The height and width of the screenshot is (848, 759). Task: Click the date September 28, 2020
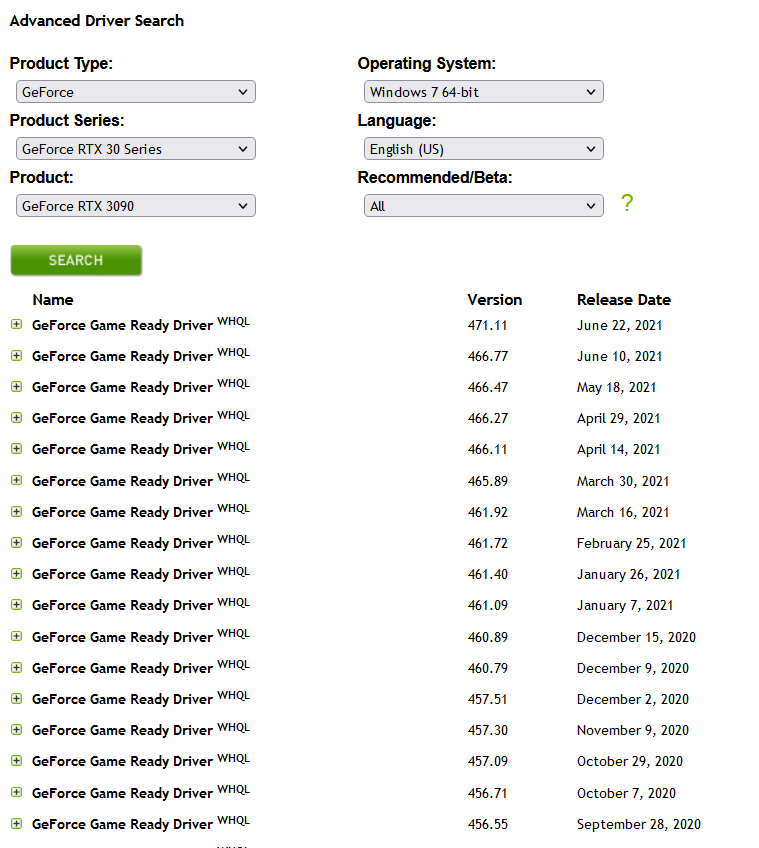(x=638, y=824)
